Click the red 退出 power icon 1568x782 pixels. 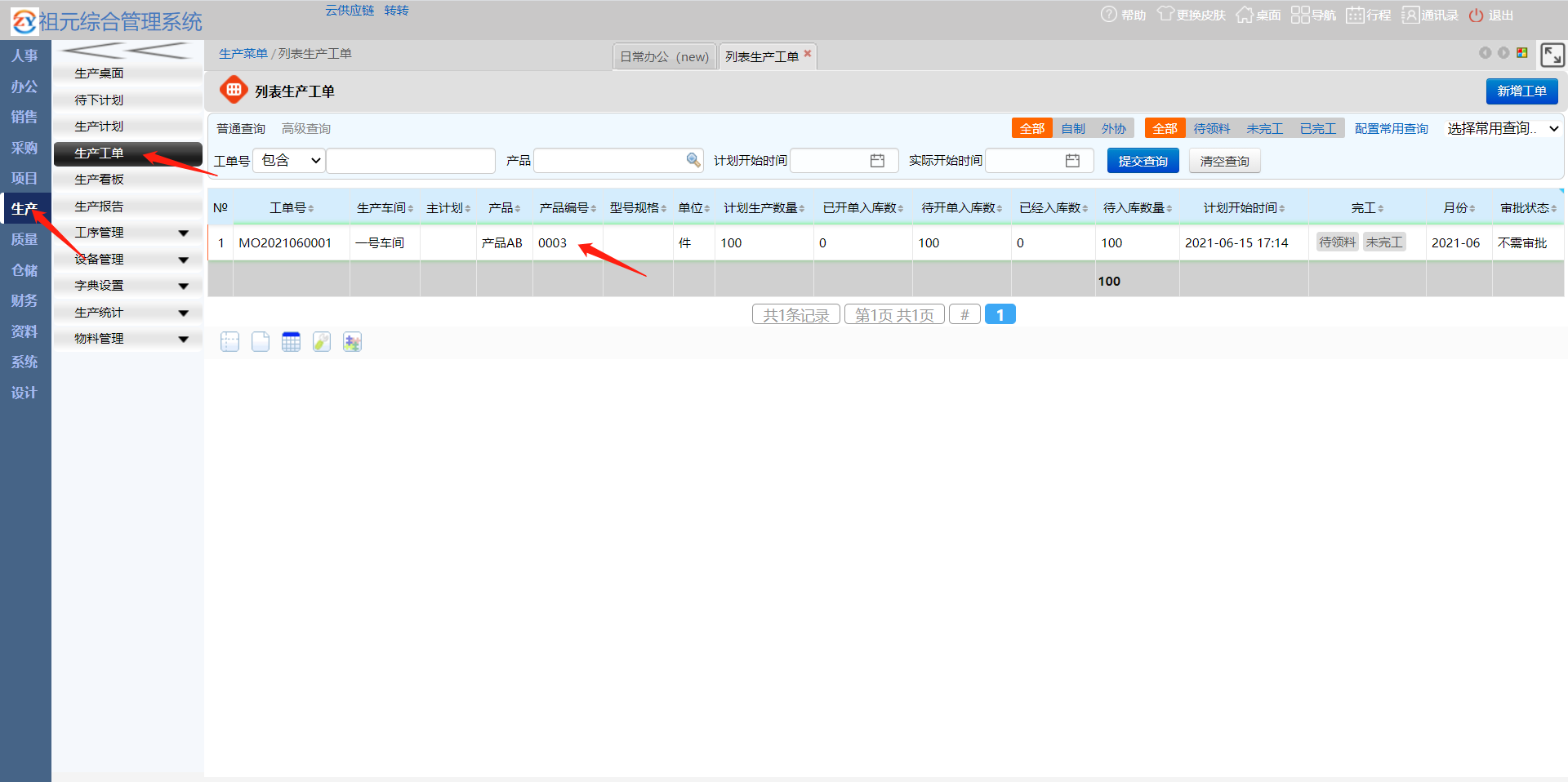[x=1476, y=16]
